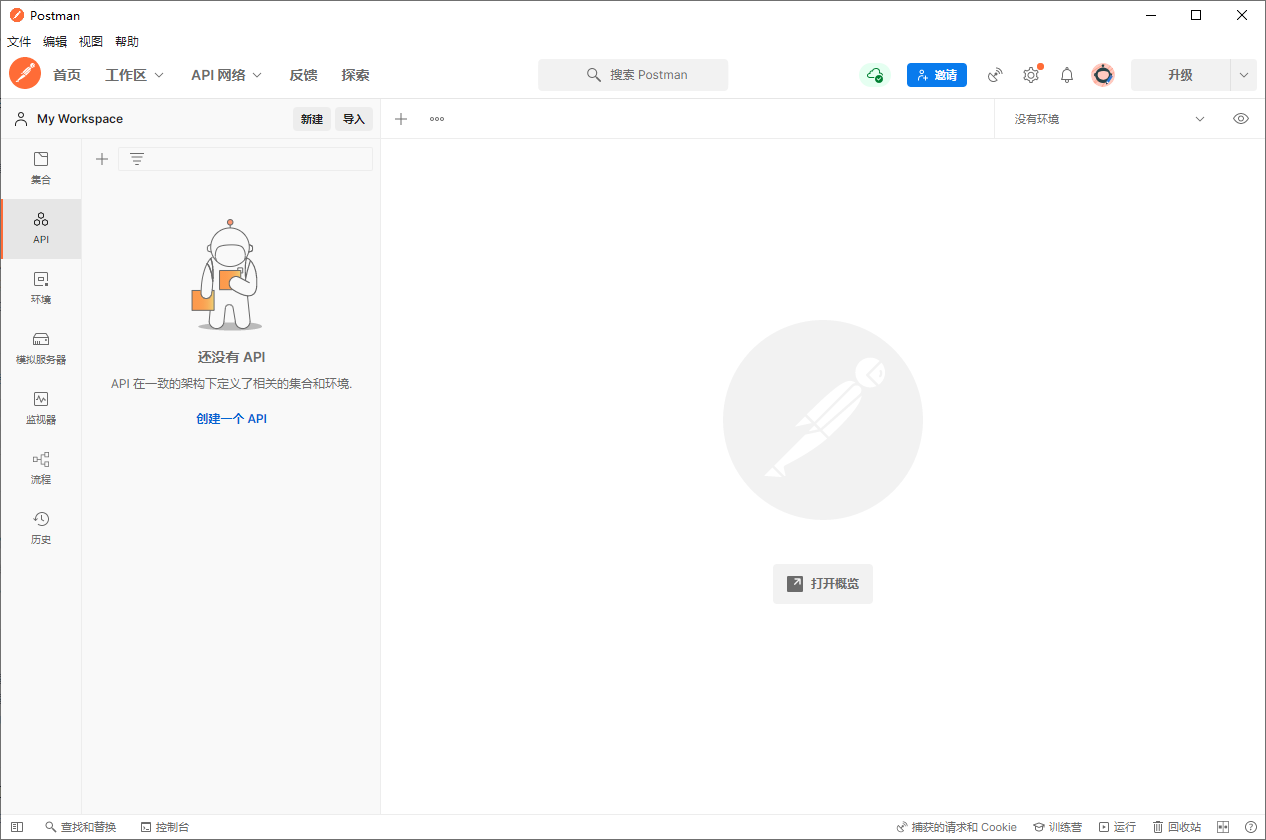The height and width of the screenshot is (840, 1266).
Task: Open settings via the gear icon
Action: click(x=1031, y=75)
